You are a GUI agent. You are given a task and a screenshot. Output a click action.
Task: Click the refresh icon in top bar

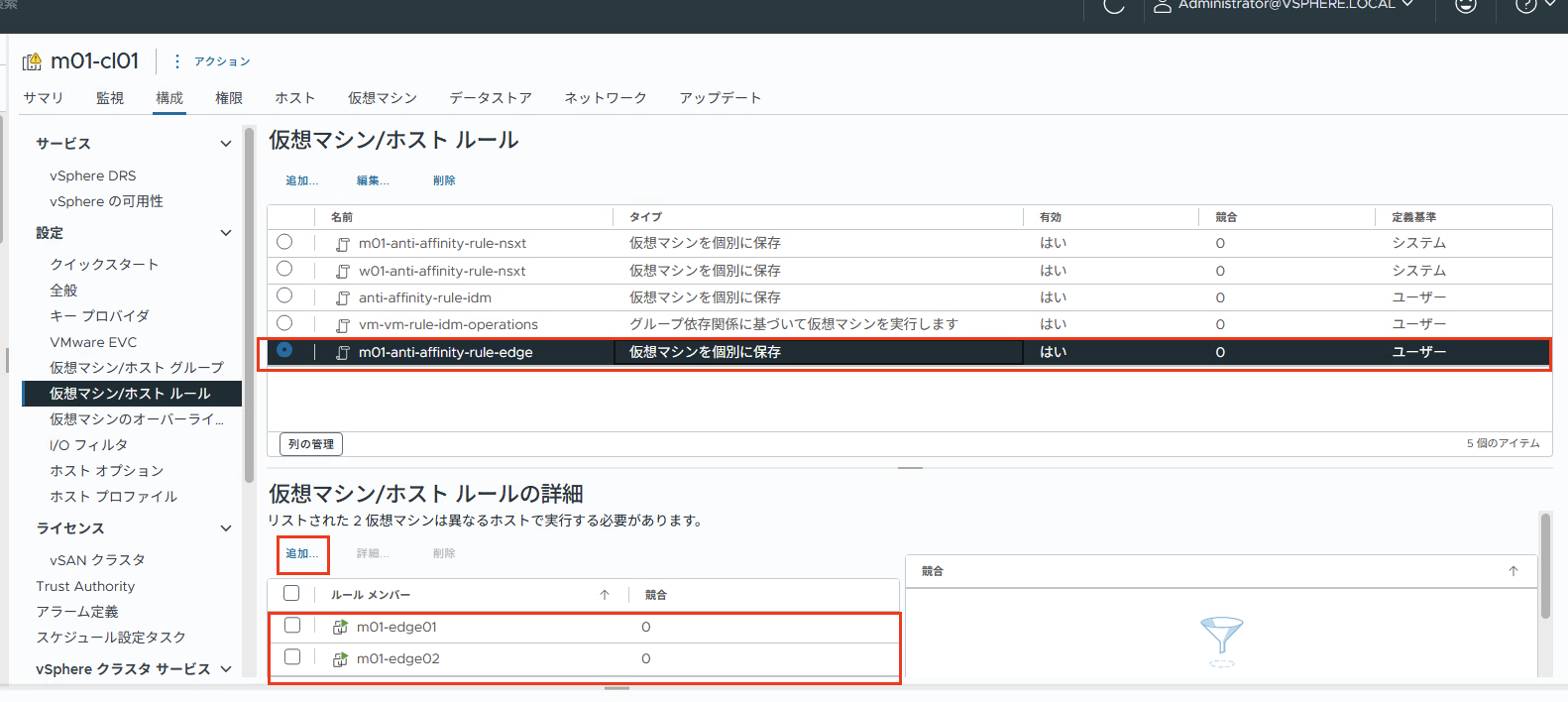(1114, 6)
